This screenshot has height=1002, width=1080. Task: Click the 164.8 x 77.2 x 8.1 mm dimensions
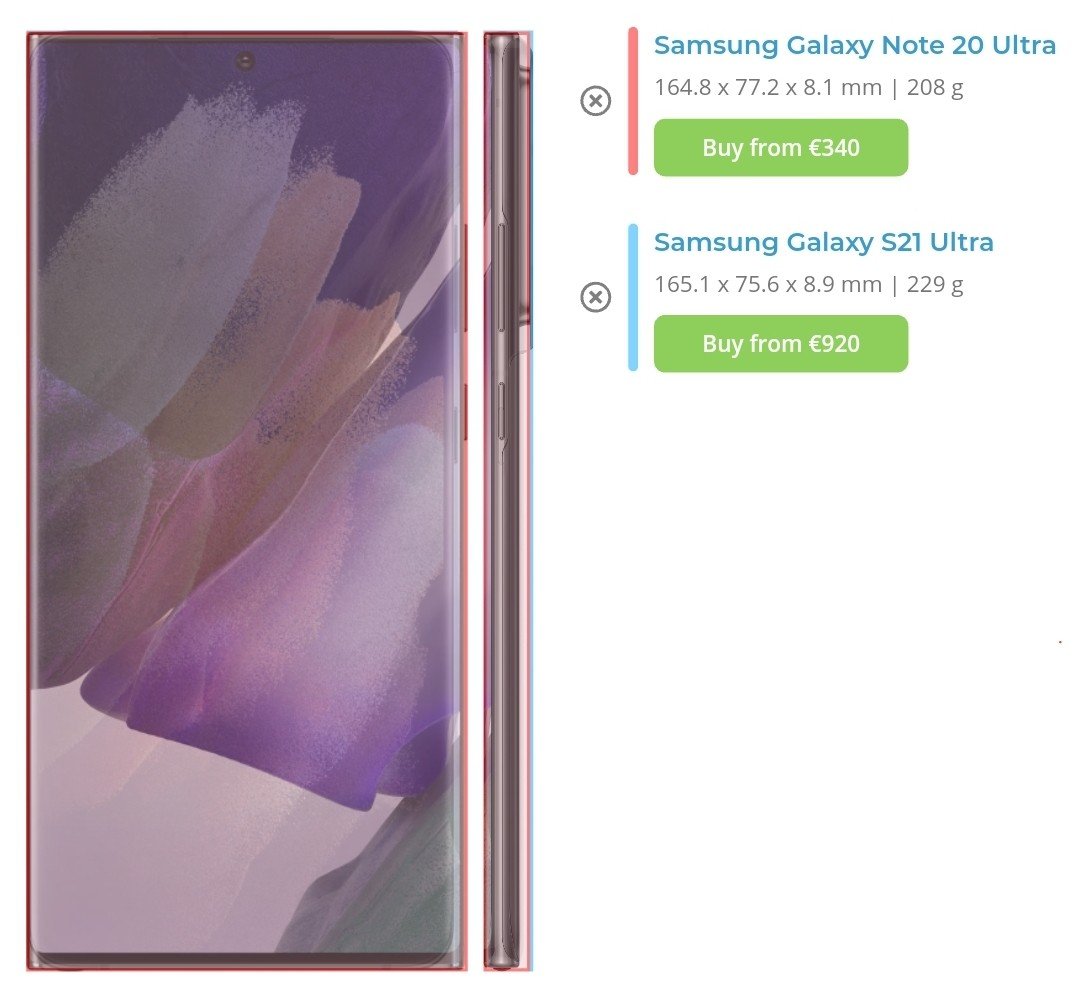(767, 87)
